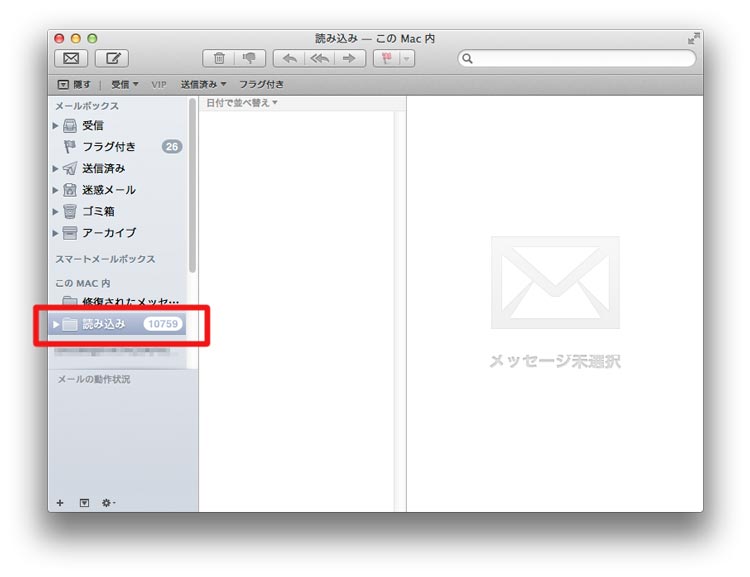This screenshot has height=577, width=750.
Task: Click the この MAC 内 section header
Action: tap(83, 283)
